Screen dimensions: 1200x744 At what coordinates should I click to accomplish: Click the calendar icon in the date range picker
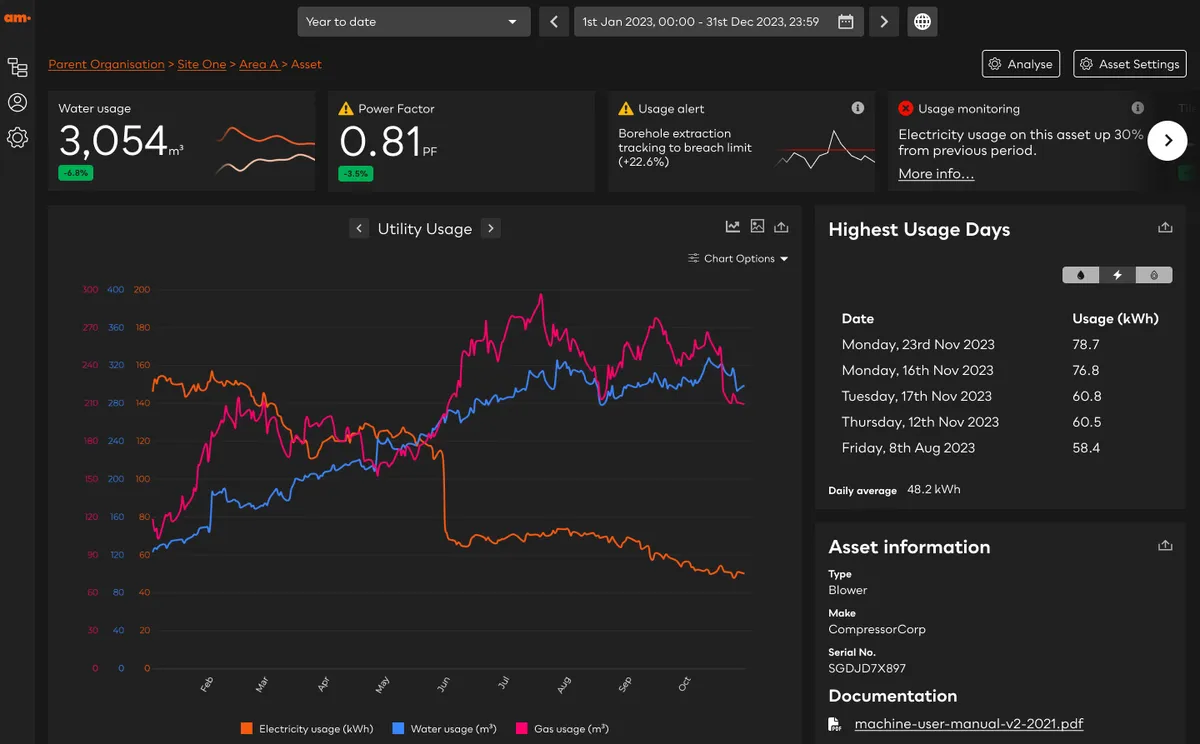point(845,21)
